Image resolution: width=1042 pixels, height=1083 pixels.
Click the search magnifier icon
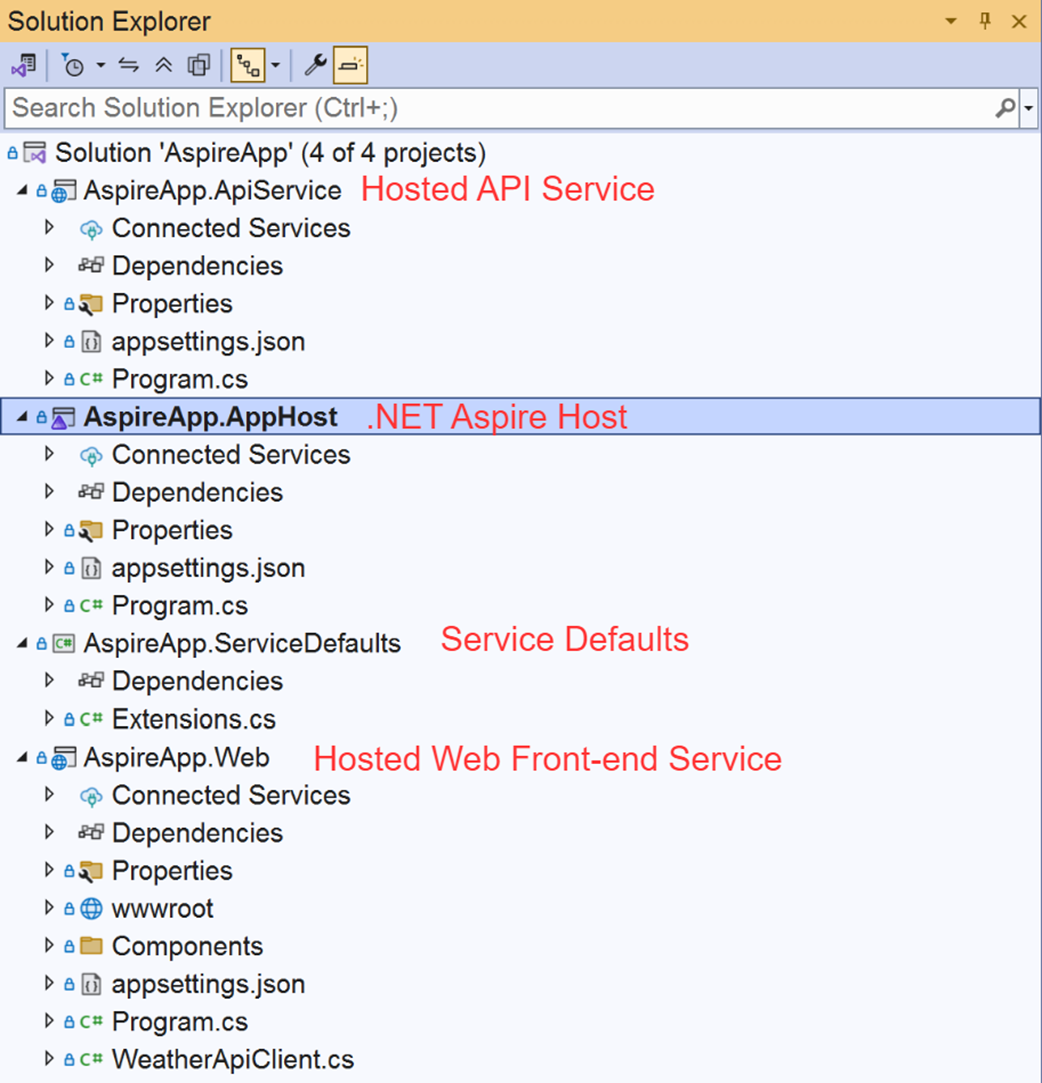point(1005,108)
